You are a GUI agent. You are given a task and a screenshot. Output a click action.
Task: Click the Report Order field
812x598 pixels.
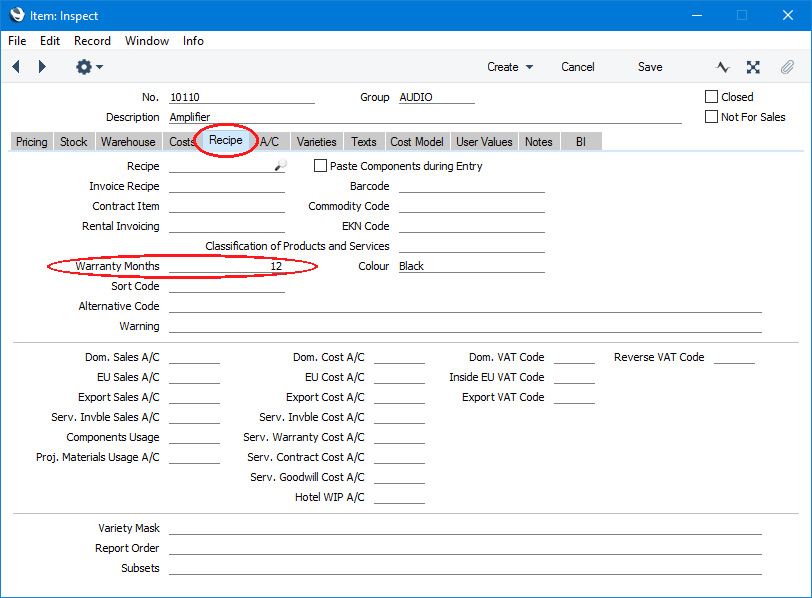(x=465, y=548)
